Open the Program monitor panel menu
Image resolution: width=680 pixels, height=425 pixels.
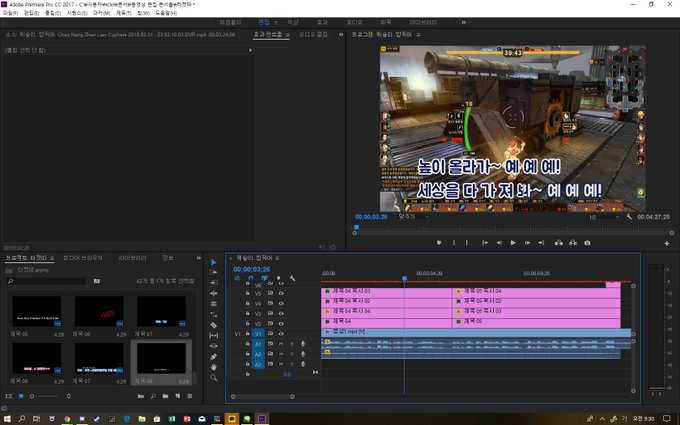click(x=418, y=34)
